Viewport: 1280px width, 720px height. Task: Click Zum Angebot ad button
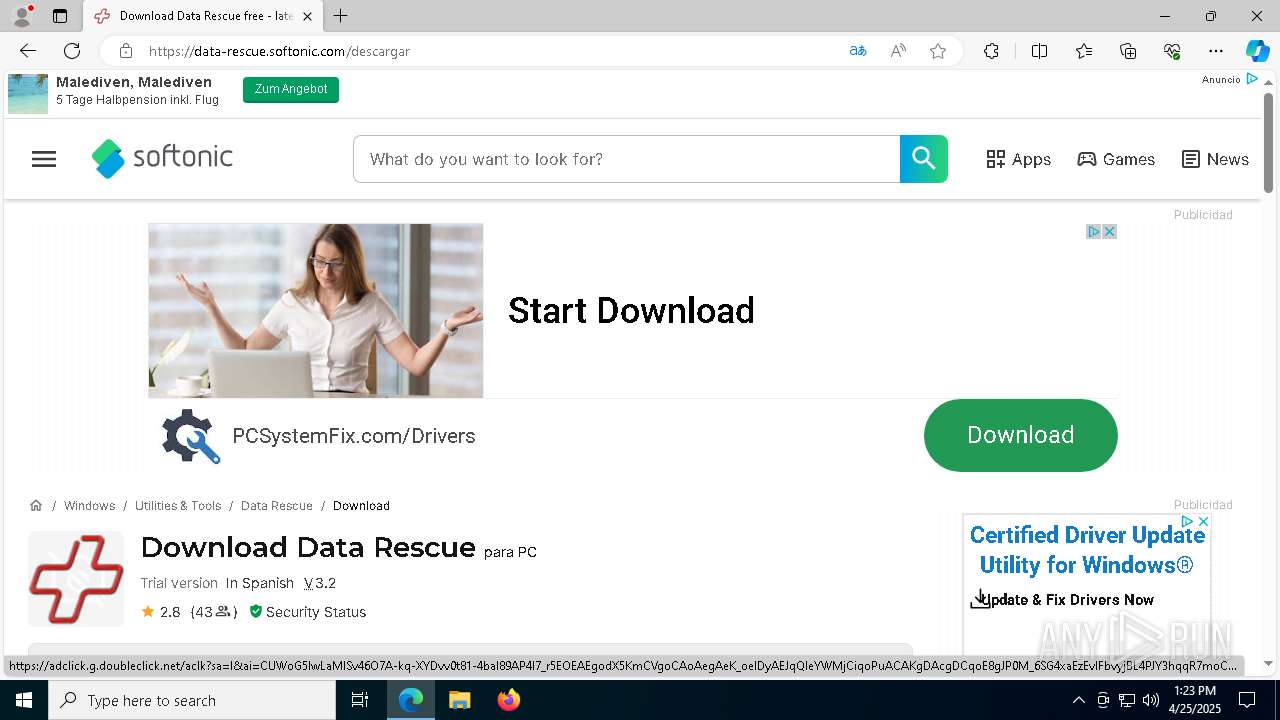coord(291,90)
